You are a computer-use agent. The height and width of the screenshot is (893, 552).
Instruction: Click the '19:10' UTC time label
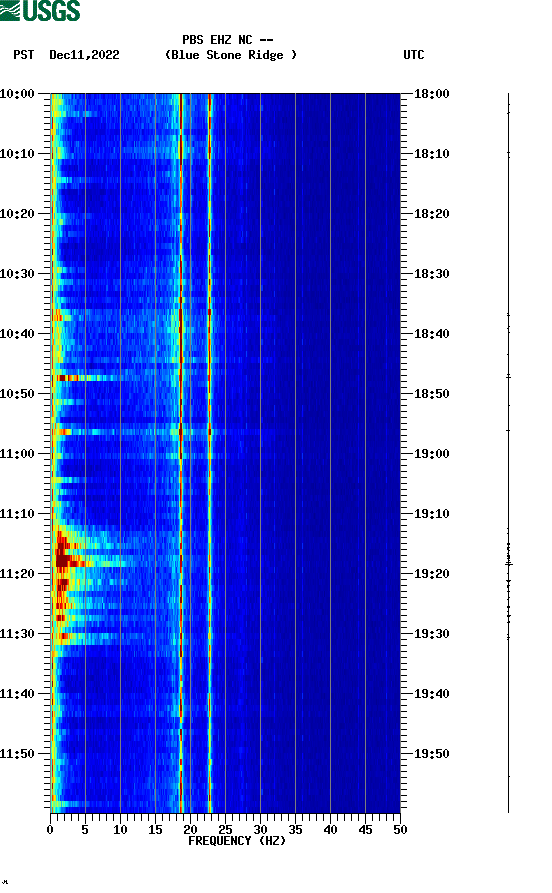click(x=432, y=514)
